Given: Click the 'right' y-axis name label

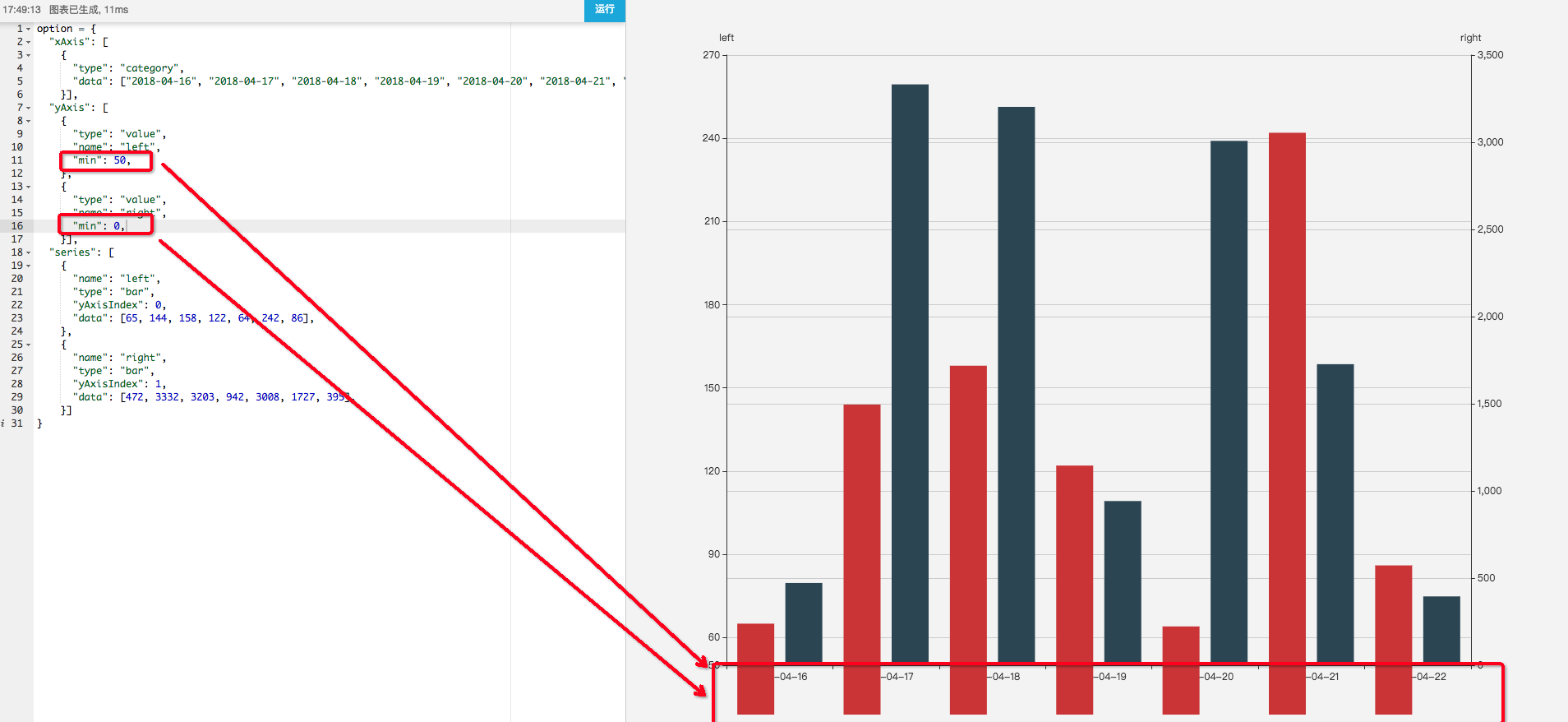Looking at the screenshot, I should click(1471, 38).
